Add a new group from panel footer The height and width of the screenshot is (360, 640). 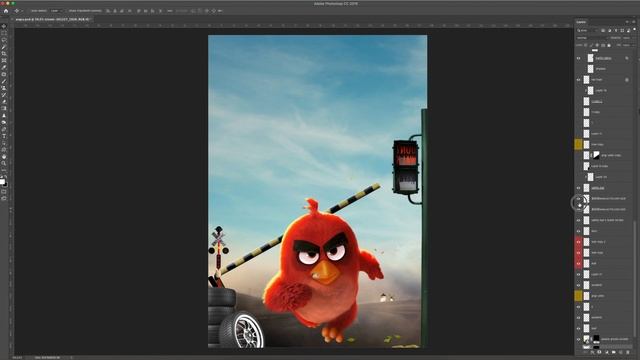pyautogui.click(x=614, y=352)
